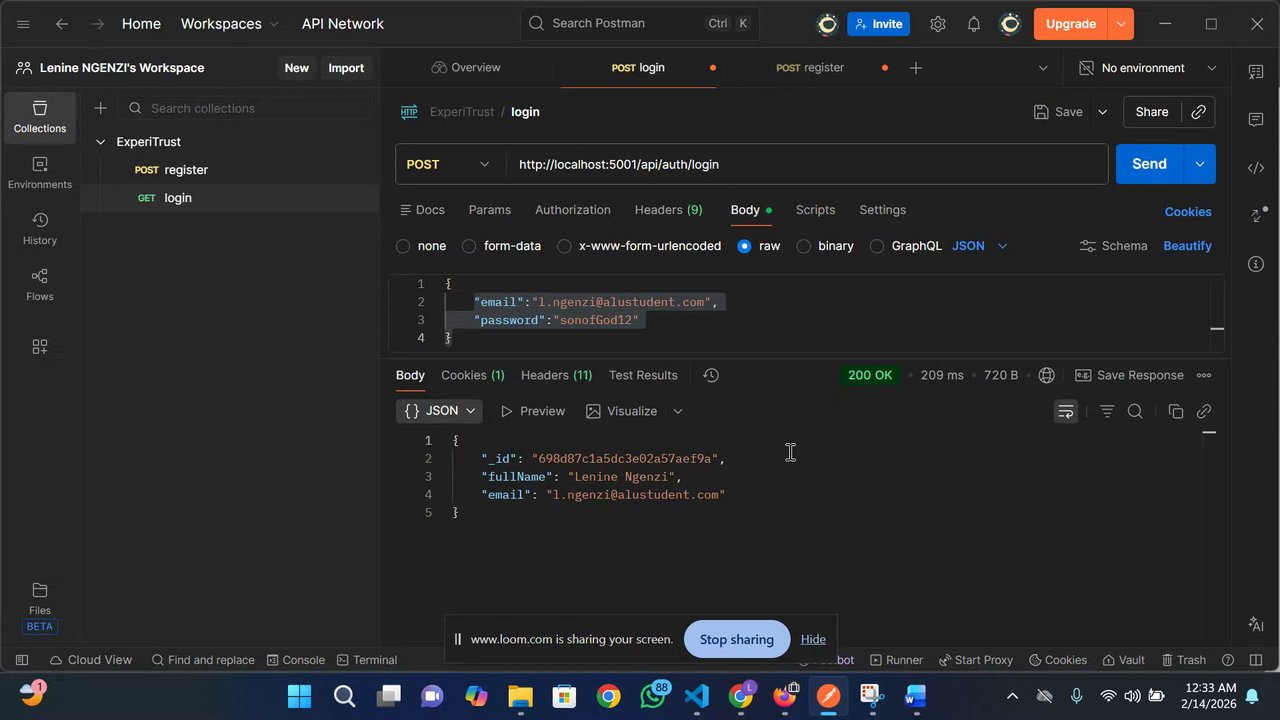Focus the request URL field
This screenshot has width=1280, height=720.
[806, 164]
